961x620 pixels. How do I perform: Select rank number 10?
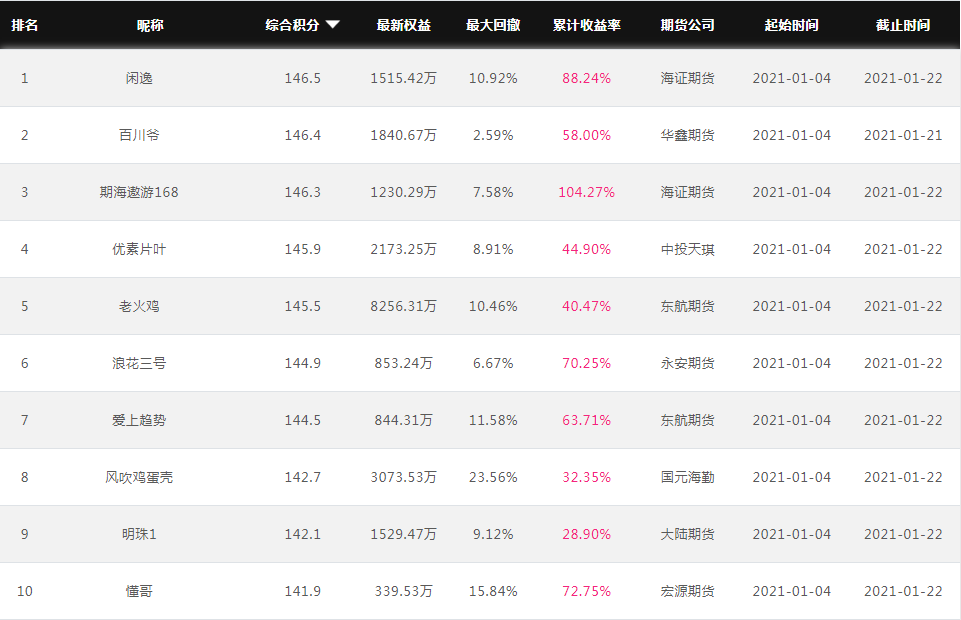[x=25, y=591]
